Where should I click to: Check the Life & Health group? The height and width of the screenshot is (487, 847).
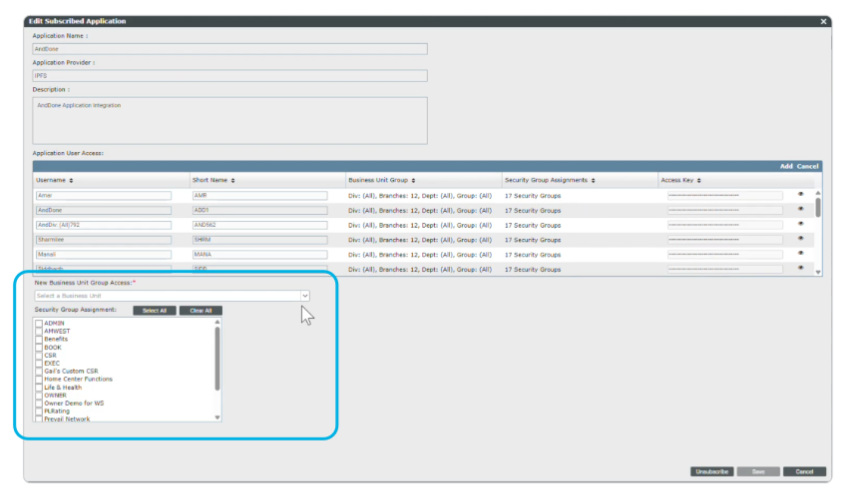pos(39,388)
